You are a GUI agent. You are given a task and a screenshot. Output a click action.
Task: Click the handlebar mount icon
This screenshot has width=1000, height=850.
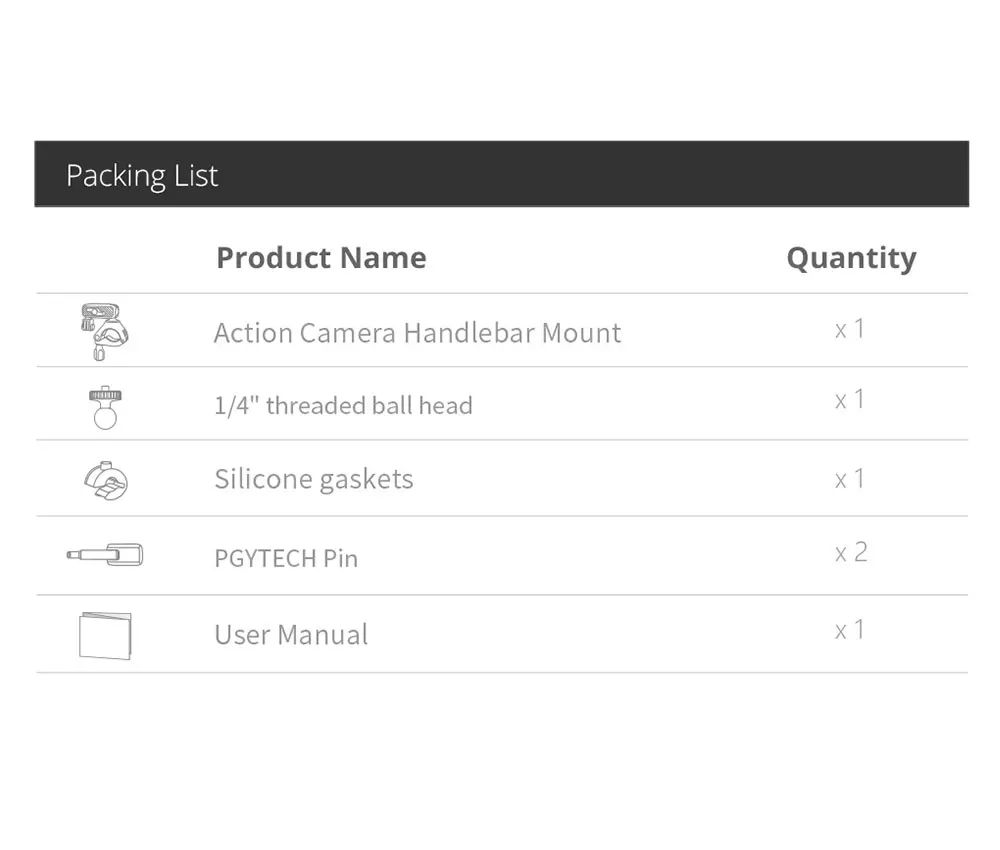point(105,332)
